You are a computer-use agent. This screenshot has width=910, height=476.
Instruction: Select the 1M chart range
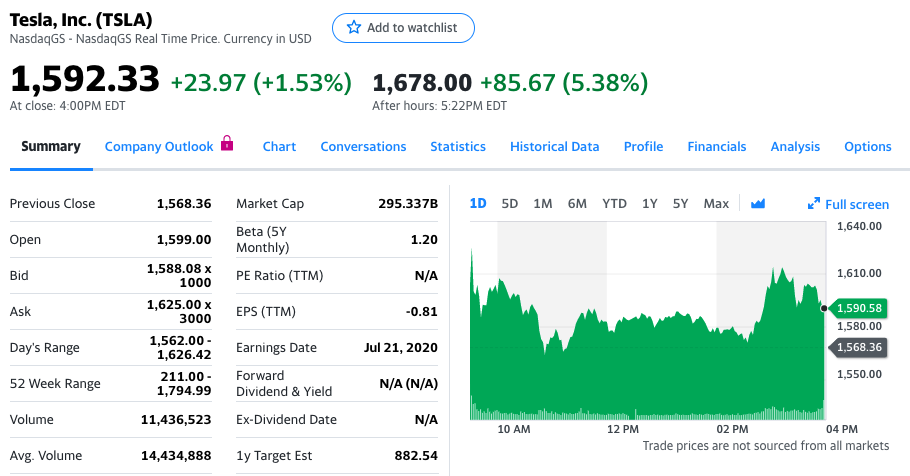543,204
